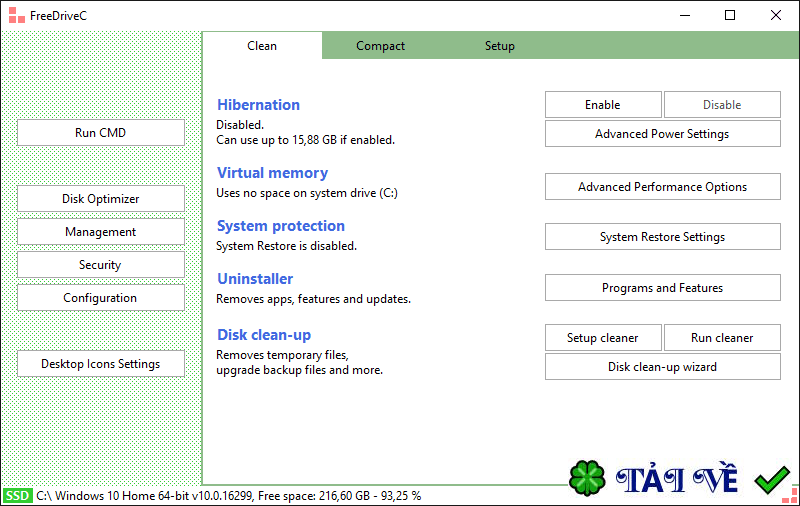This screenshot has height=506, width=800.
Task: Launch Run CMD from the sidebar
Action: (101, 133)
